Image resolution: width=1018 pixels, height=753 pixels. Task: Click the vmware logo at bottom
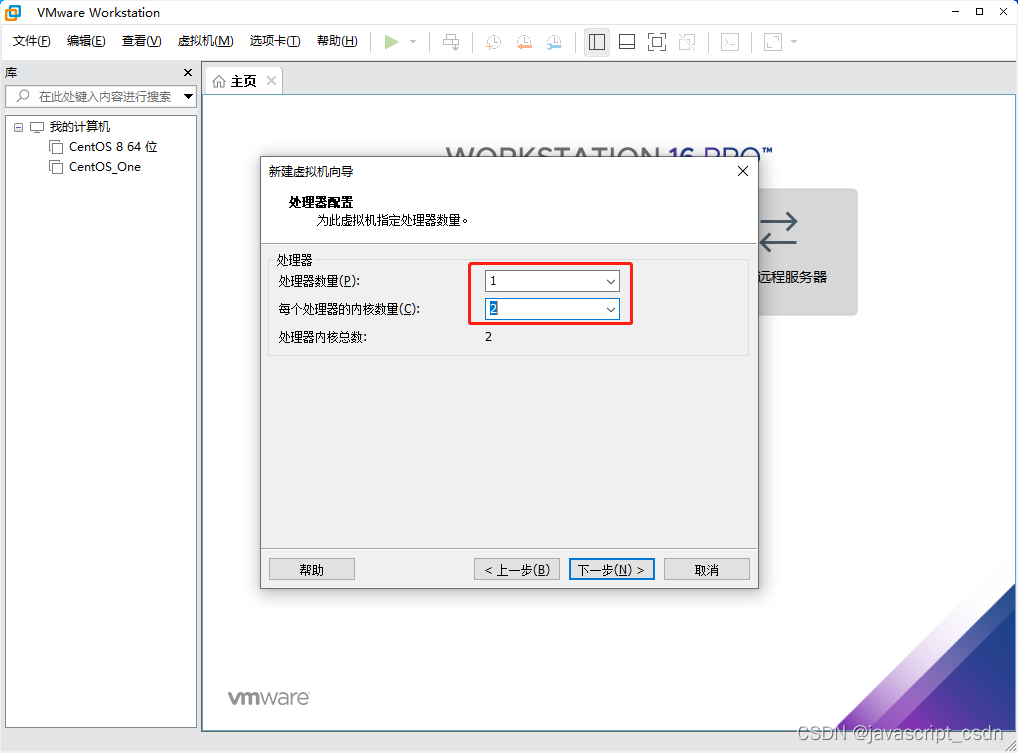269,698
